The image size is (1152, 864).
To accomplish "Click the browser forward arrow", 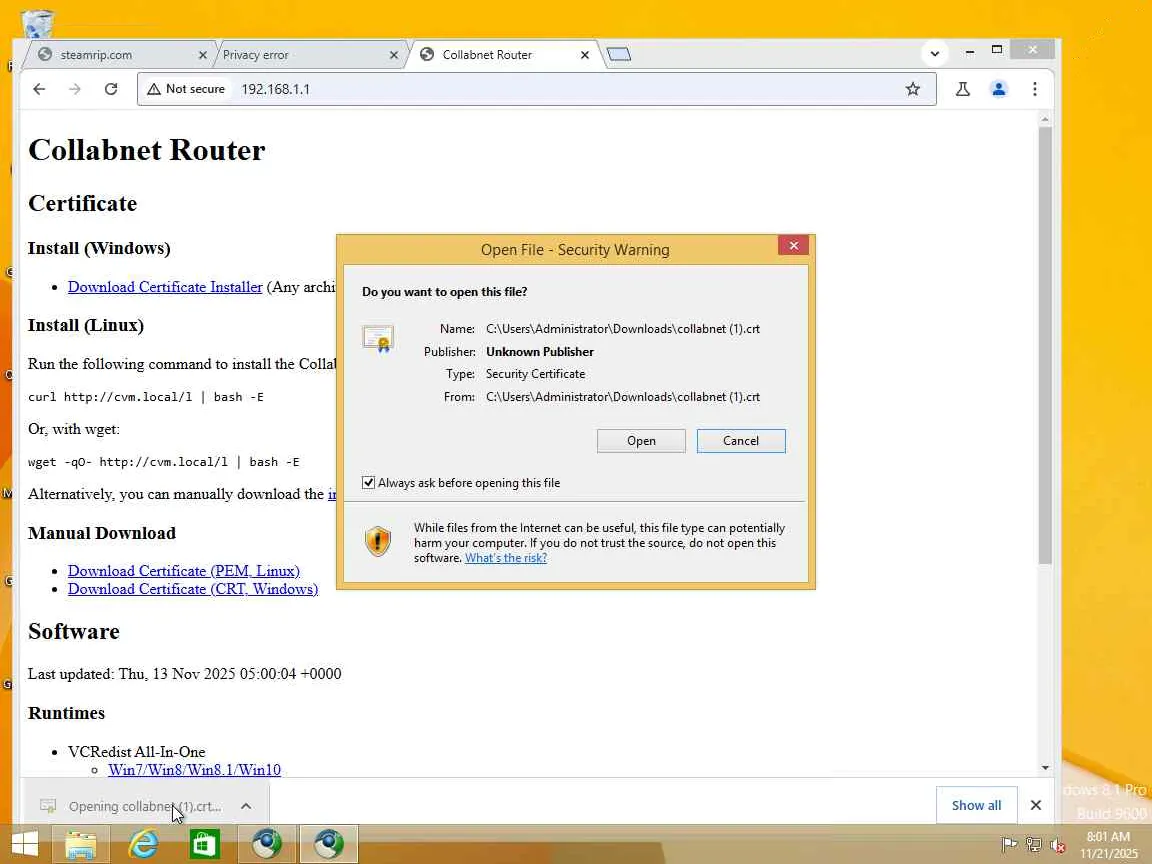I will coord(75,89).
